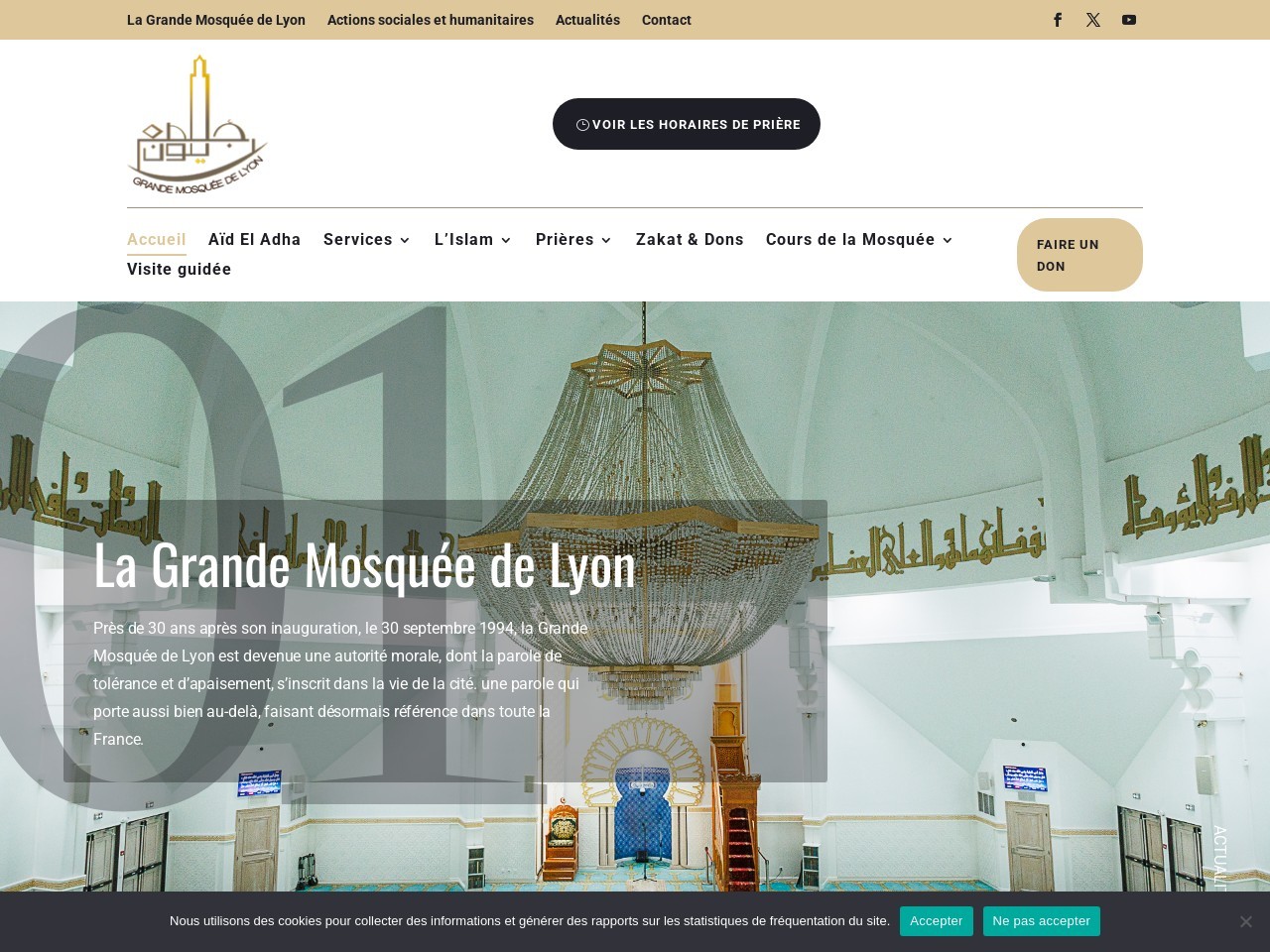This screenshot has height=952, width=1270.
Task: Open Actions sociales et humanitaires link
Action: pos(431,20)
